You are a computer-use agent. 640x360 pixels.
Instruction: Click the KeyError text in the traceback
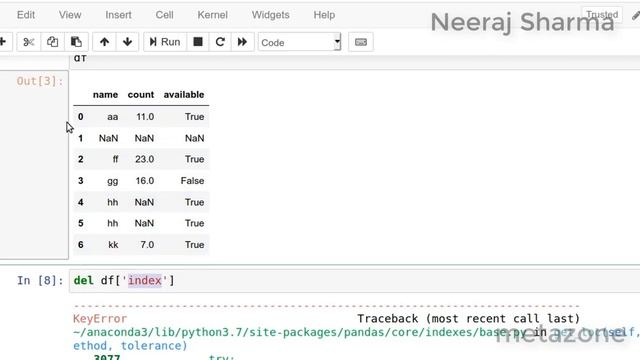(100, 319)
